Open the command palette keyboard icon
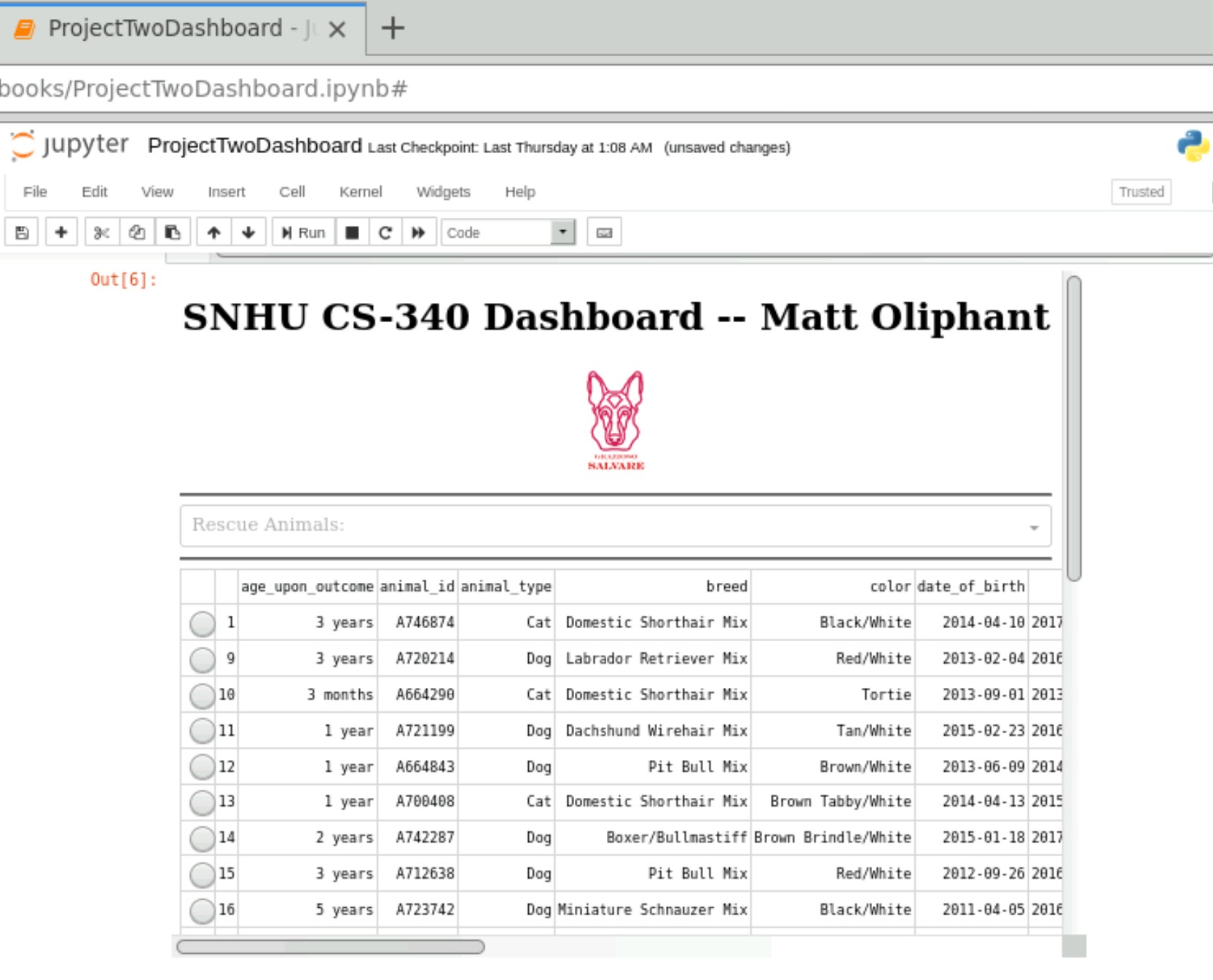Viewport: 1213px width, 980px height. coord(604,232)
